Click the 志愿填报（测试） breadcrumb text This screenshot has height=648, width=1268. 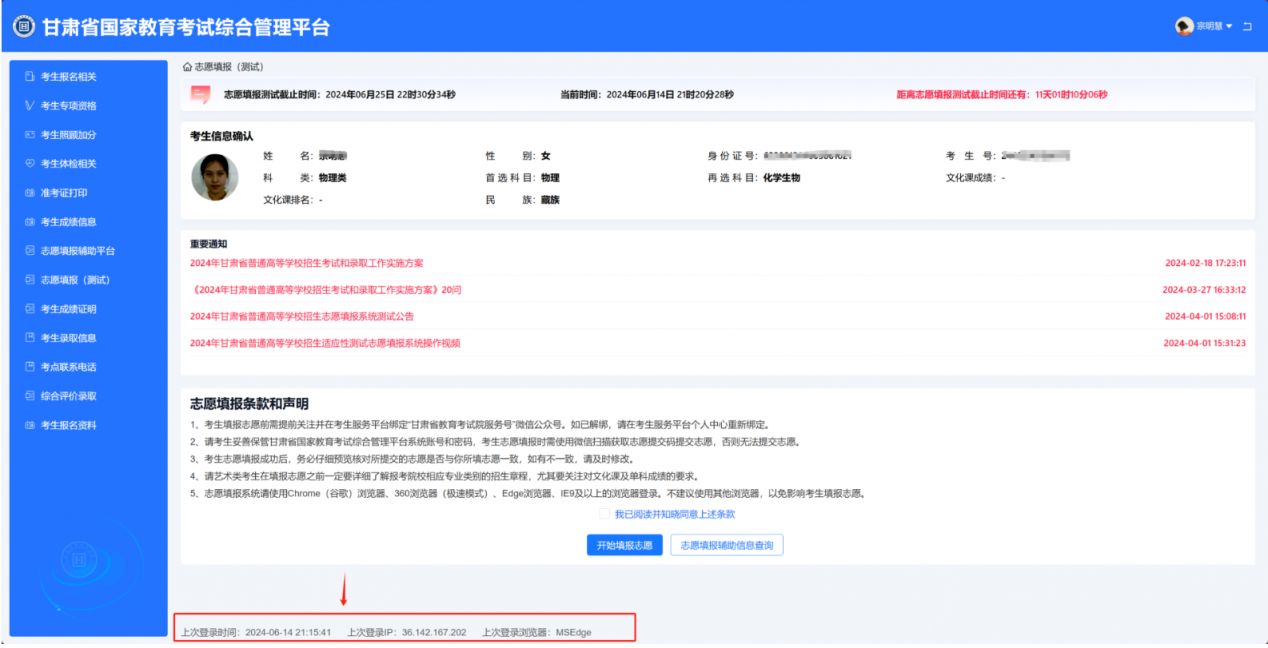point(229,66)
